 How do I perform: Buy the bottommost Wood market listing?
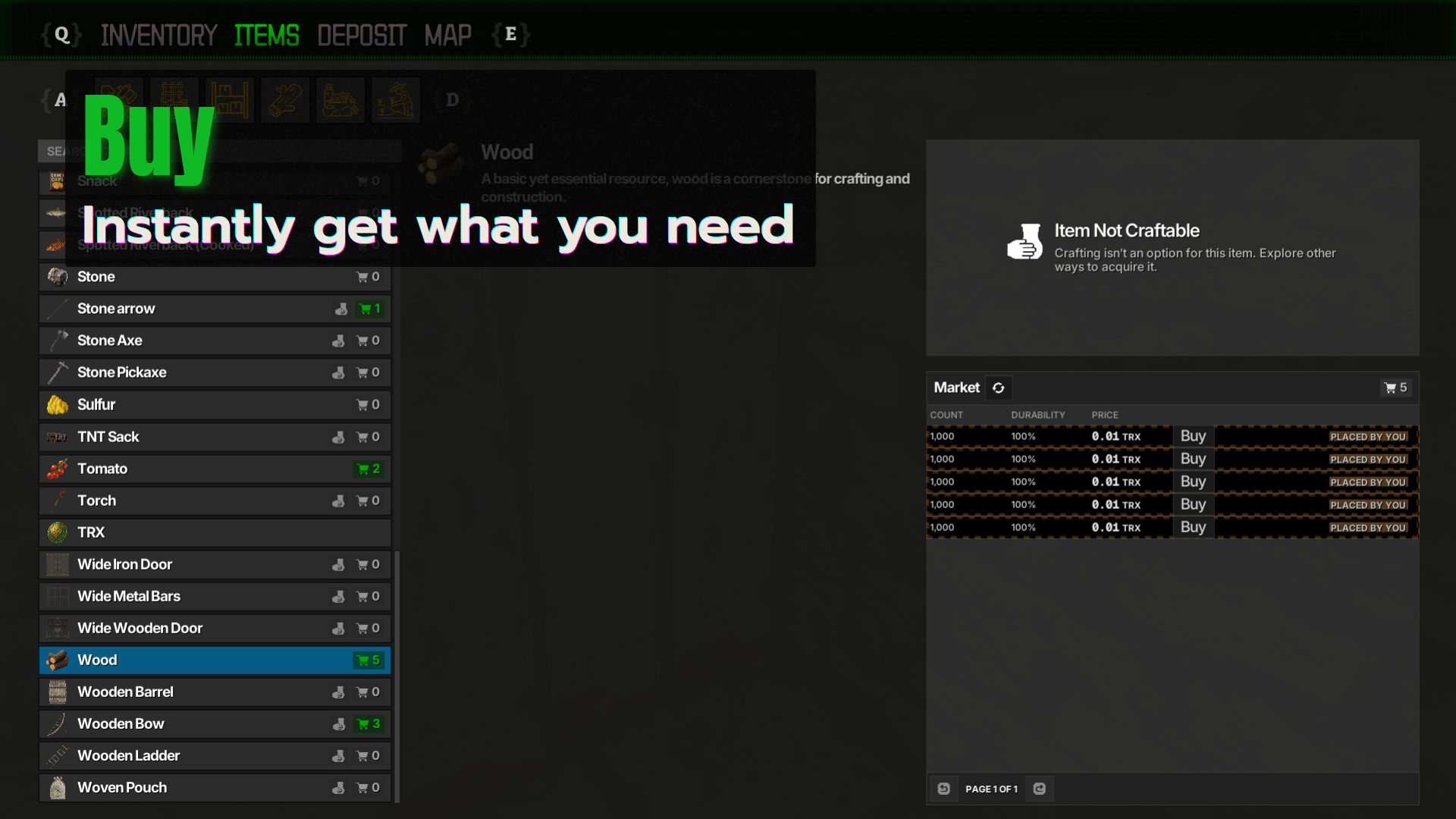pos(1193,527)
